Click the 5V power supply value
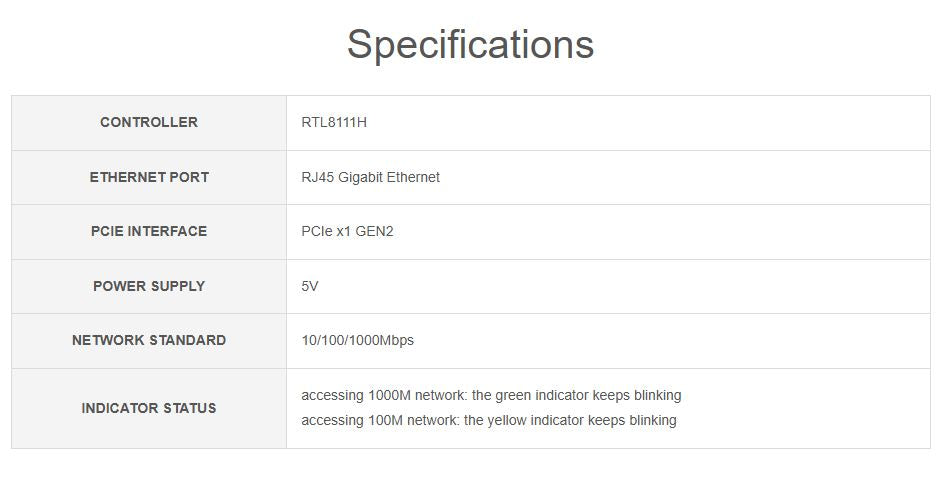Screen dimensions: 947x489 coord(310,286)
